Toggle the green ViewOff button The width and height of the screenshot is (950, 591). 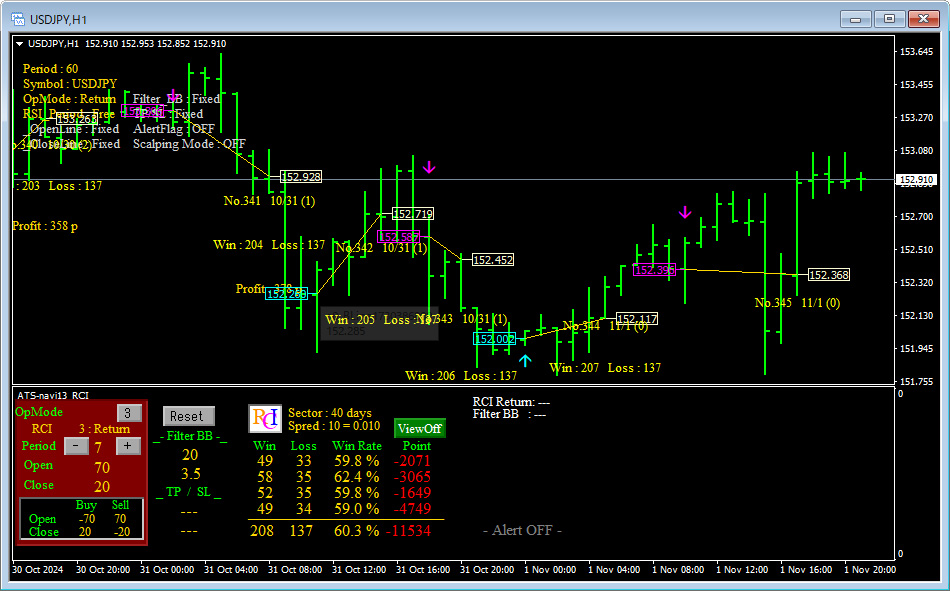(x=419, y=429)
